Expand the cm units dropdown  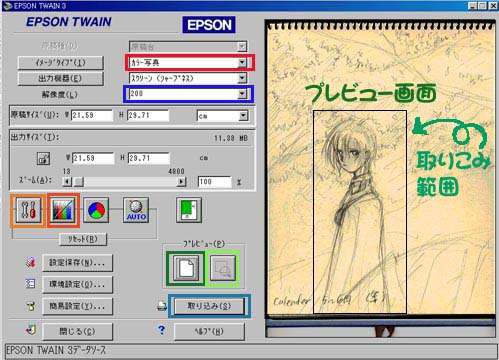244,116
